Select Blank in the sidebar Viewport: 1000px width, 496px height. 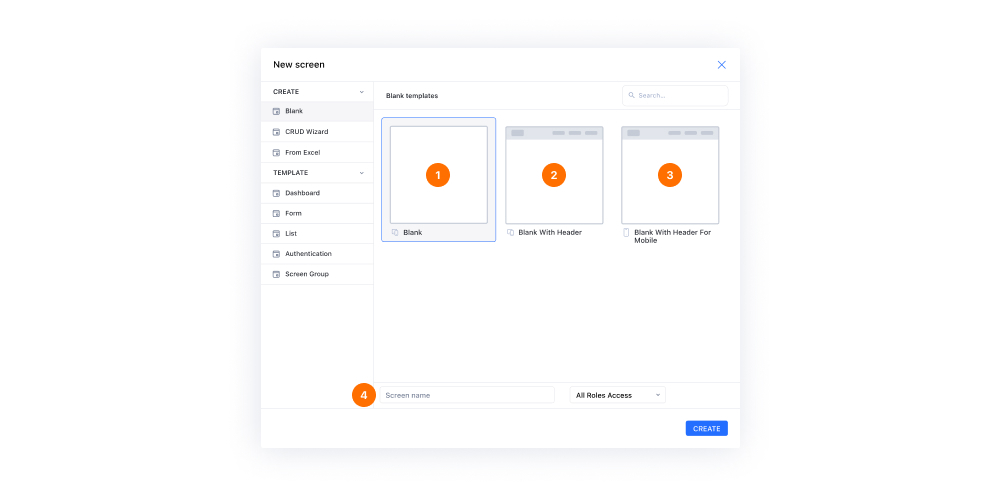coord(317,112)
